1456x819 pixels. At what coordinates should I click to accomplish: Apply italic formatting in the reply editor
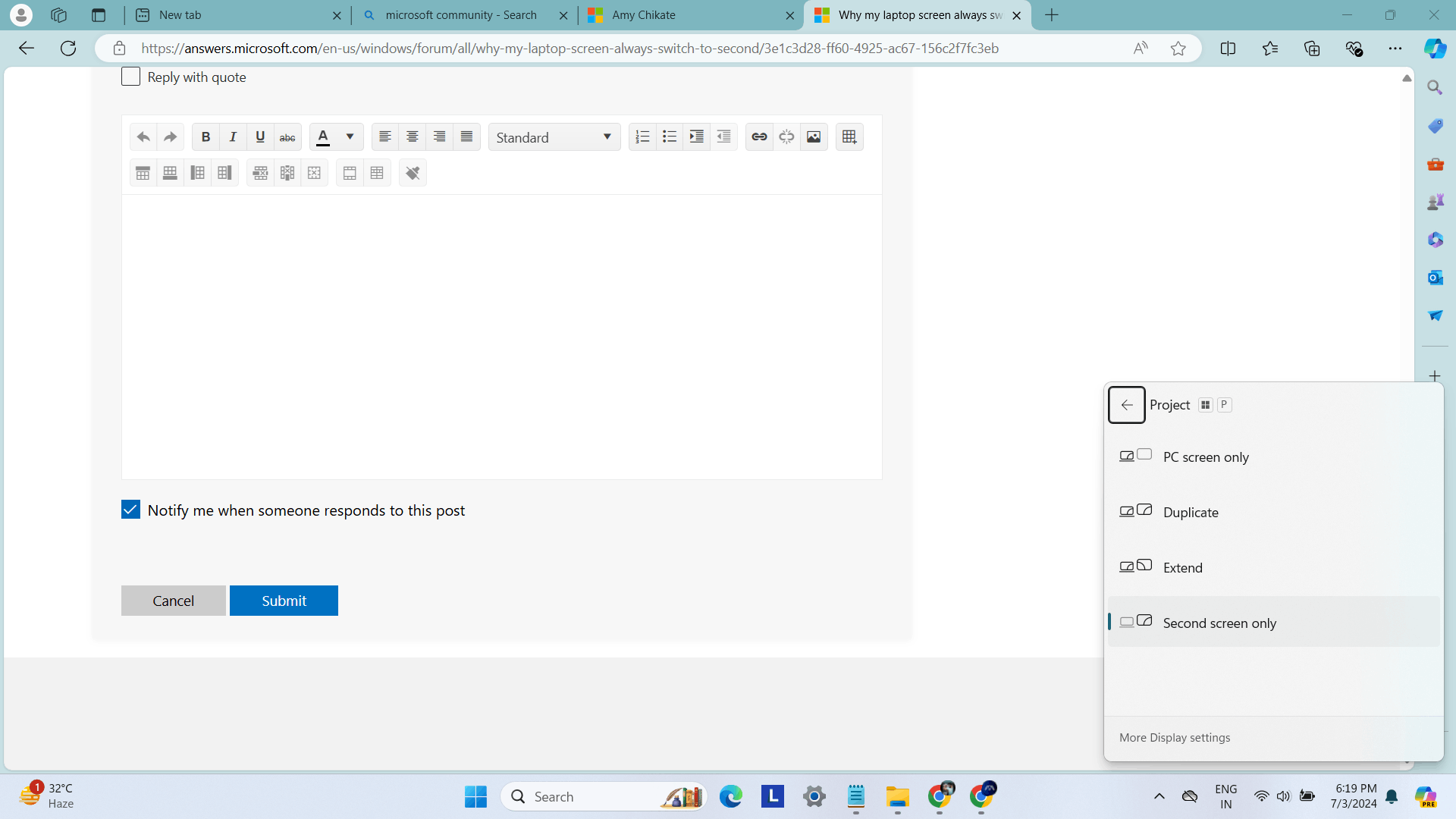coord(233,137)
